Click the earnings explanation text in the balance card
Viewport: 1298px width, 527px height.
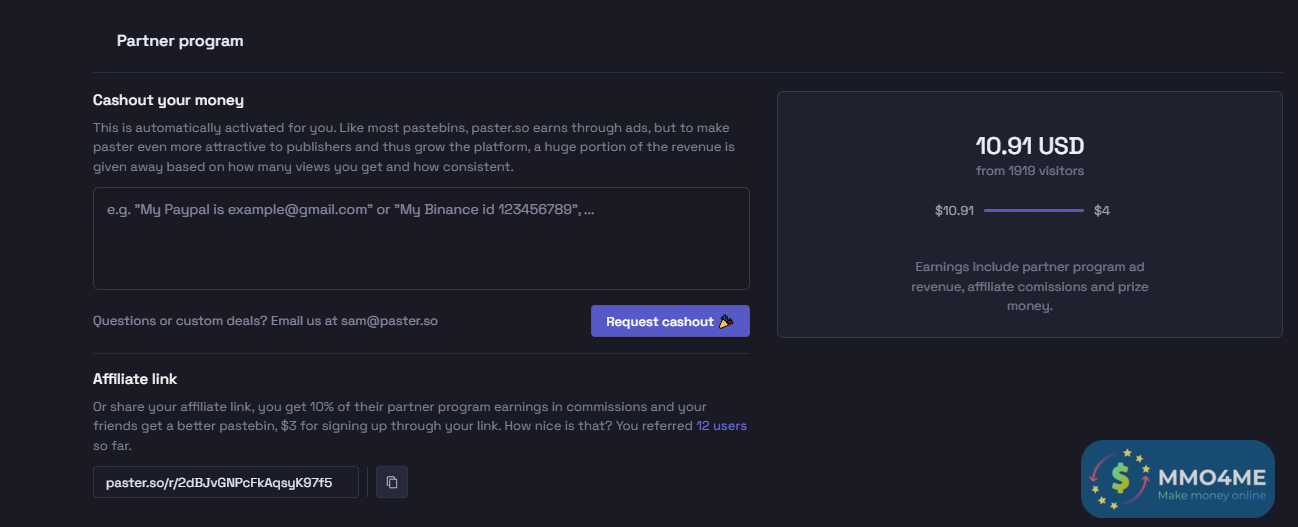pyautogui.click(x=1029, y=286)
